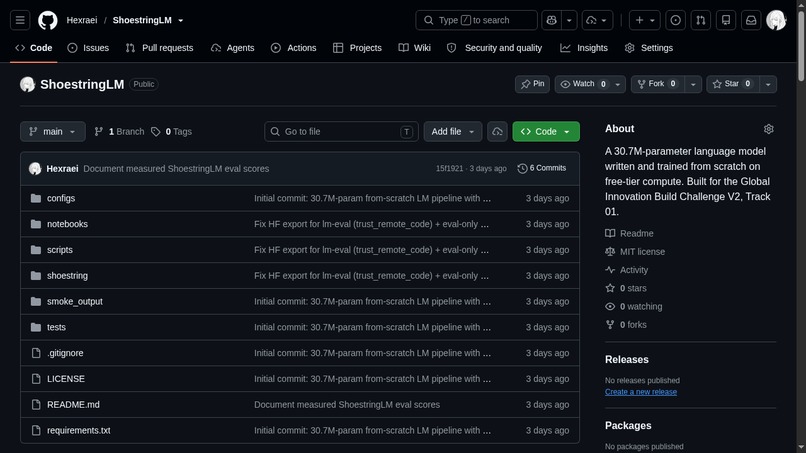806x453 pixels.
Task: Open the MIT license link
Action: click(x=635, y=251)
